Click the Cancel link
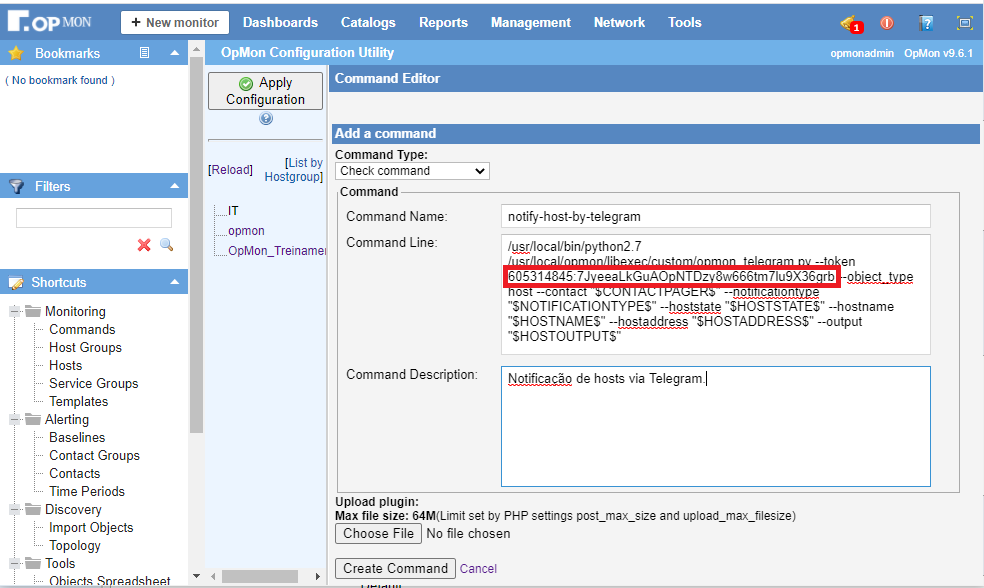 pos(478,568)
